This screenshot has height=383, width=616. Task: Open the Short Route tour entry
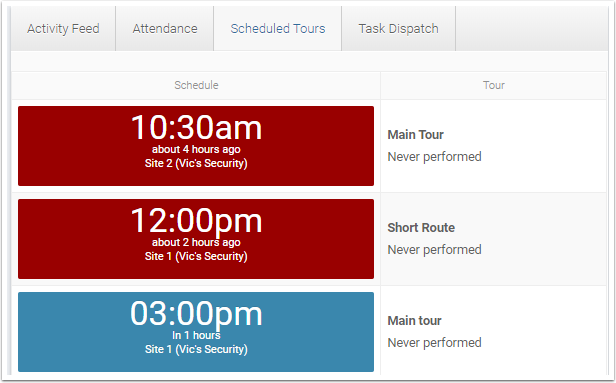pyautogui.click(x=421, y=228)
